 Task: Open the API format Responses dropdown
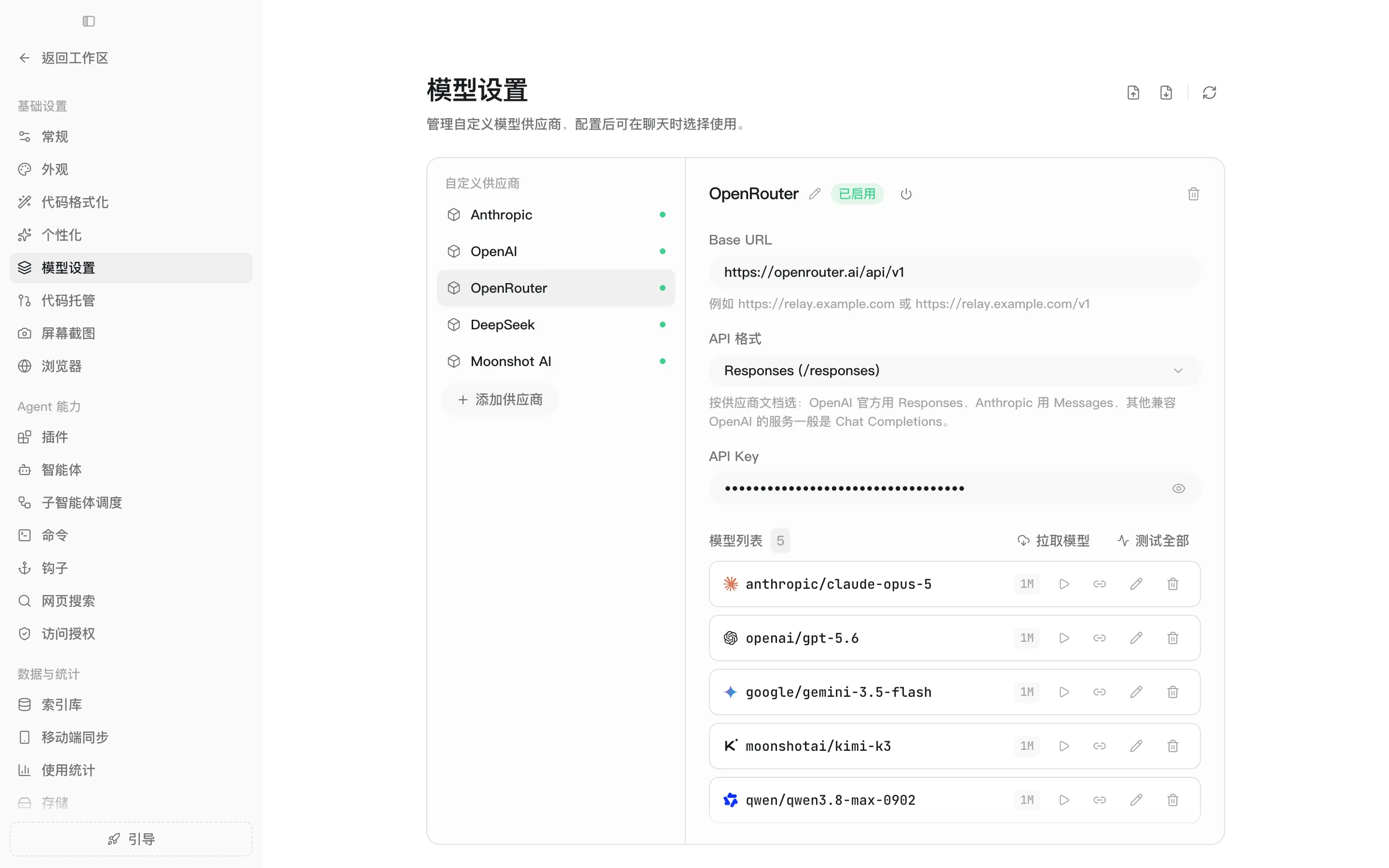point(954,371)
